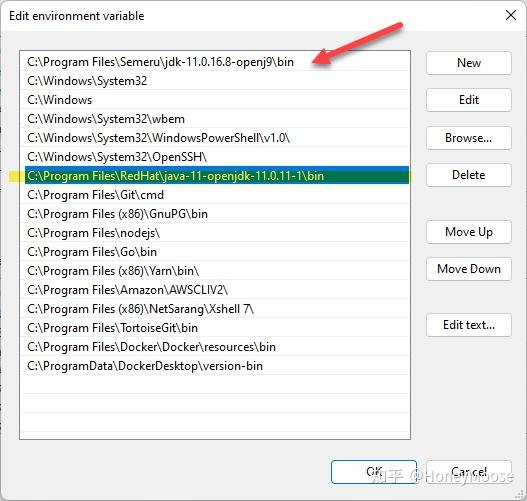
Task: Select the WindowsPowerShell\v1.0\ path entry
Action: pyautogui.click(x=217, y=138)
